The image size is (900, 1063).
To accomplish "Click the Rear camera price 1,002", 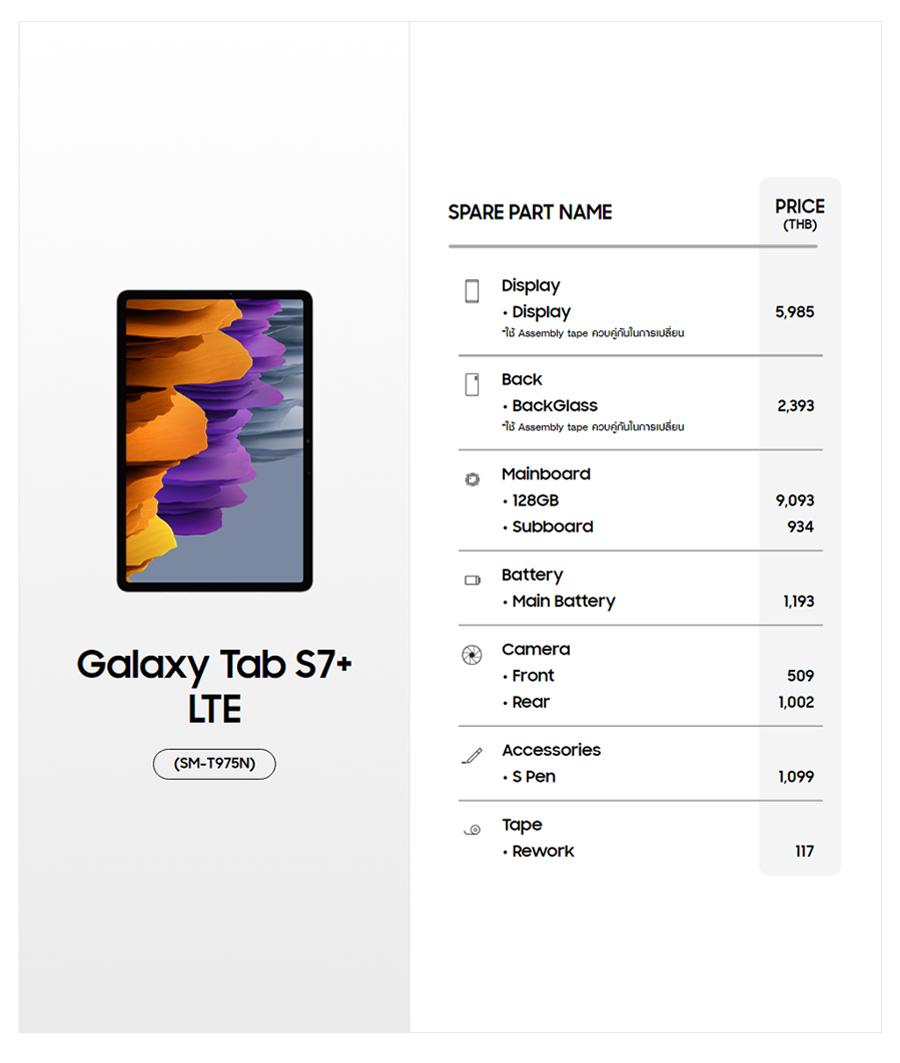I will [796, 702].
